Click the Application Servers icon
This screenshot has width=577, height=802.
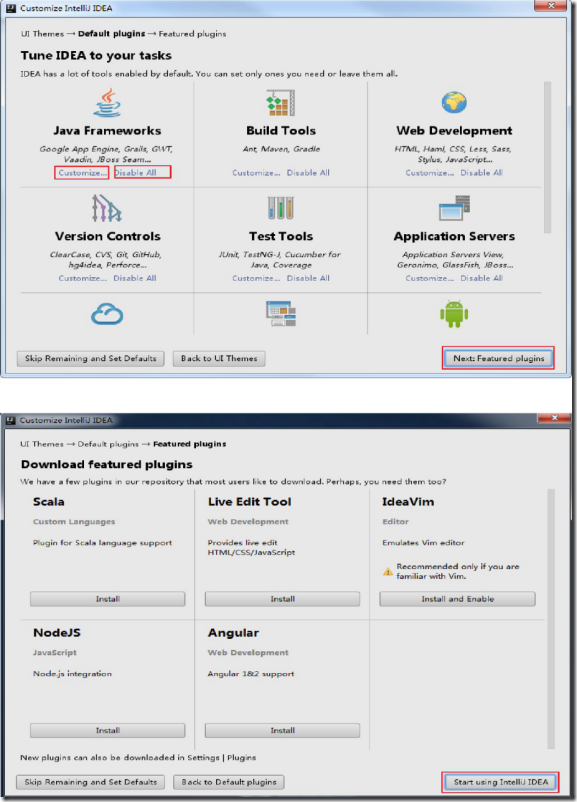(x=454, y=208)
